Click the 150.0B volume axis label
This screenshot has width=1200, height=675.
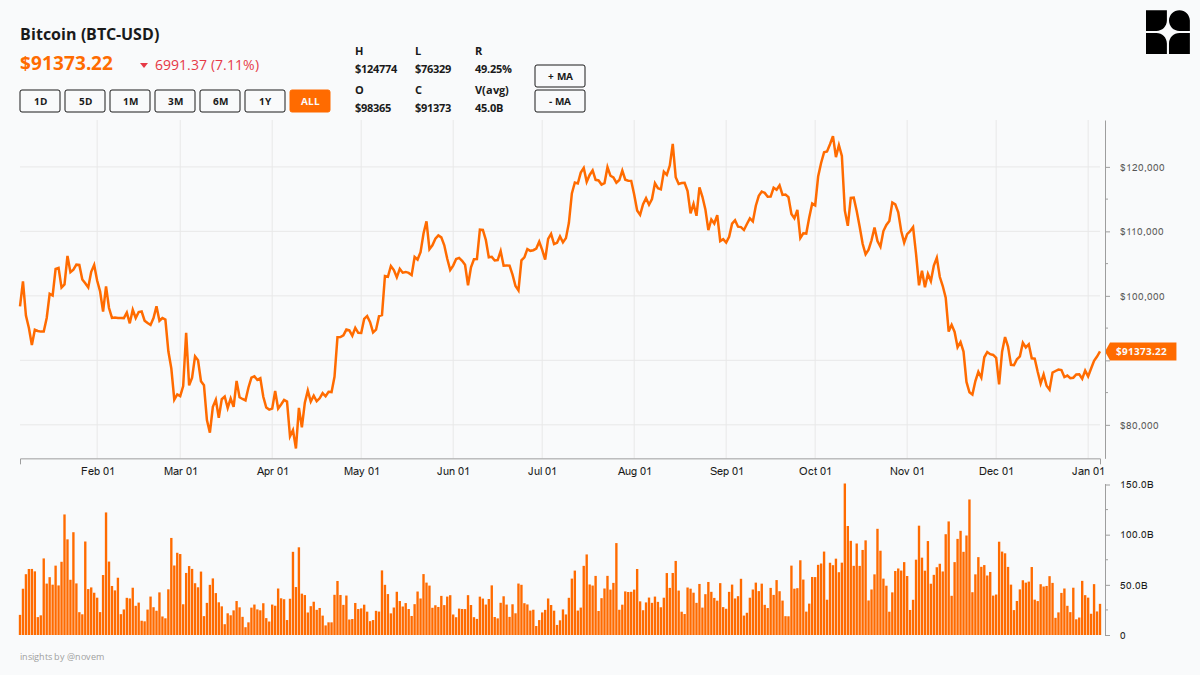point(1135,485)
